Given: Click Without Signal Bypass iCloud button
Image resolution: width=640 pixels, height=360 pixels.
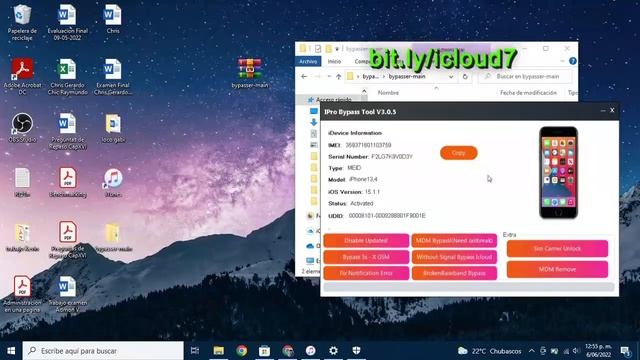Looking at the screenshot, I should coord(454,257).
